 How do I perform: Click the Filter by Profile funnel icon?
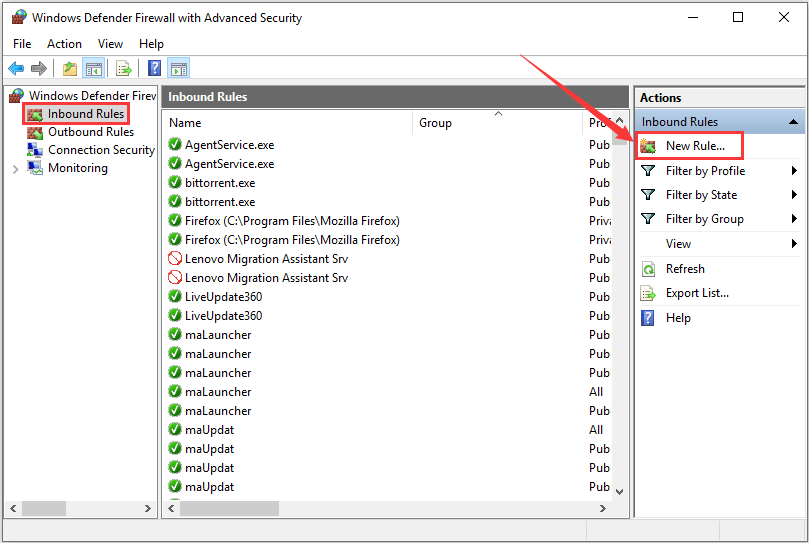[x=648, y=170]
